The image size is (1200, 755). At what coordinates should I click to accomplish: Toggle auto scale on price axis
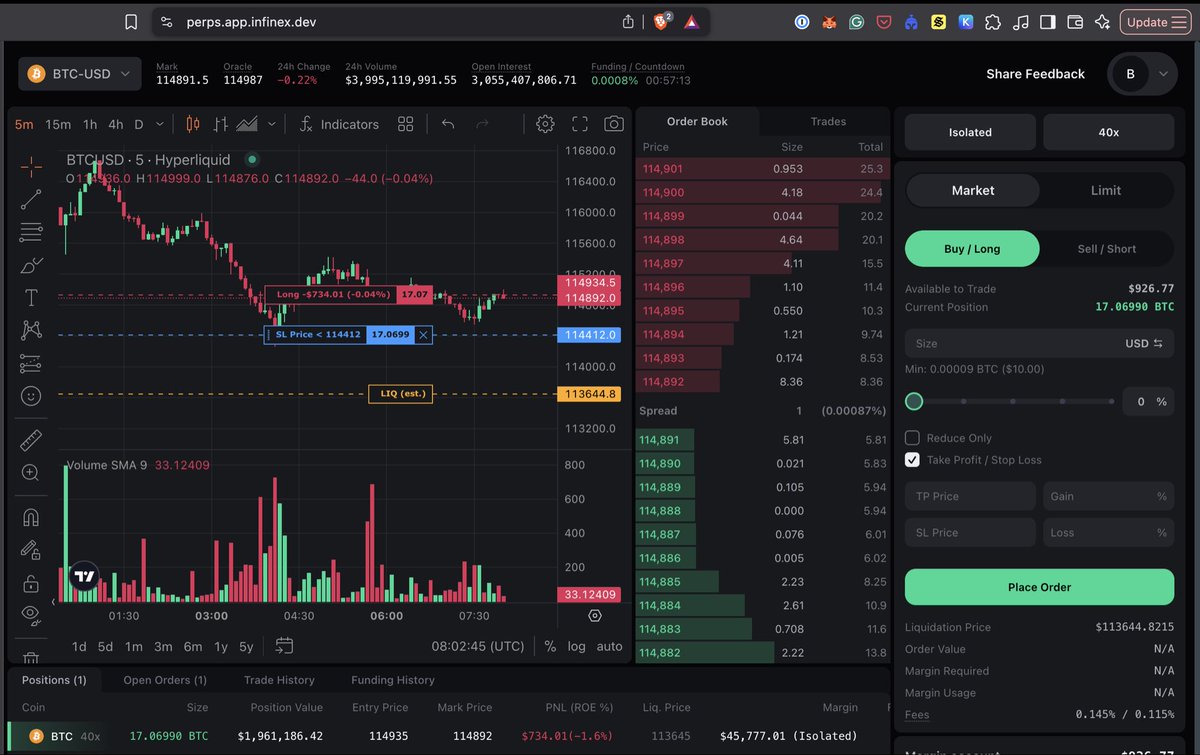(609, 646)
